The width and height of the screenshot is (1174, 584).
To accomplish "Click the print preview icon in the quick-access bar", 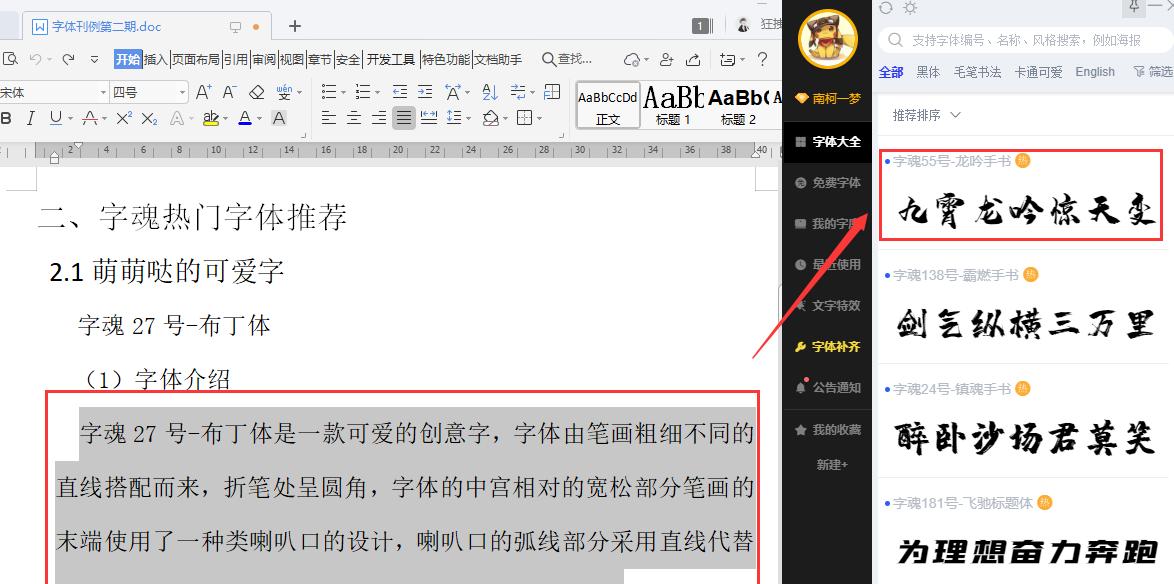I will click(10, 59).
